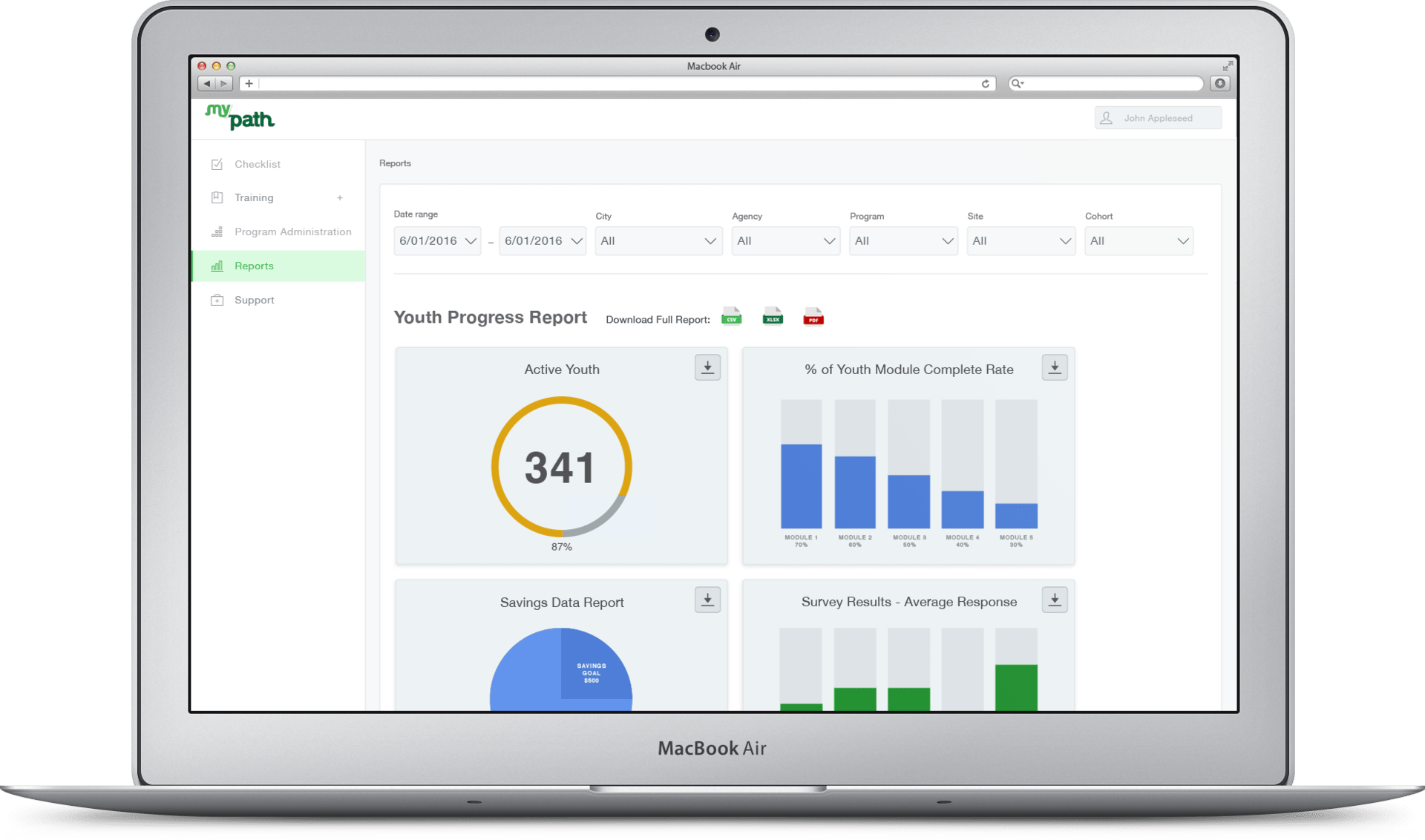Click the Program Administration sidebar icon
This screenshot has width=1425, height=840.
(x=216, y=231)
